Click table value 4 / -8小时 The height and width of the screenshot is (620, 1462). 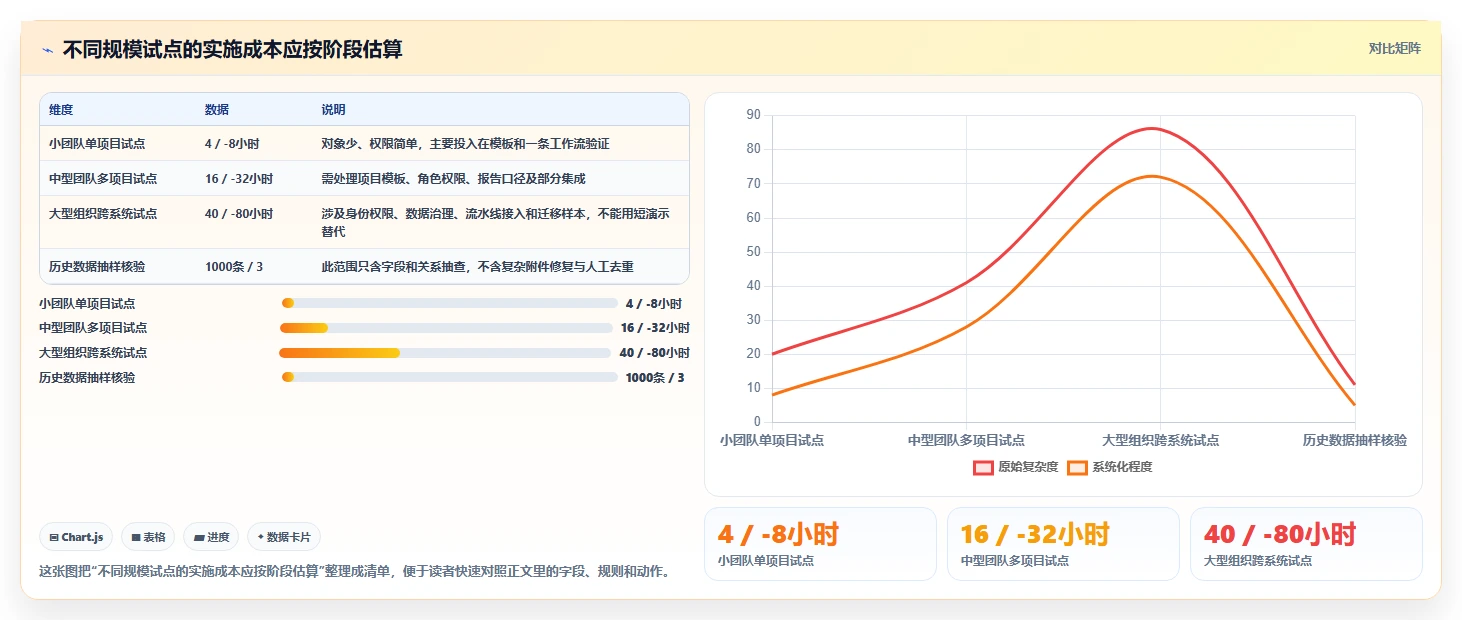[233, 144]
